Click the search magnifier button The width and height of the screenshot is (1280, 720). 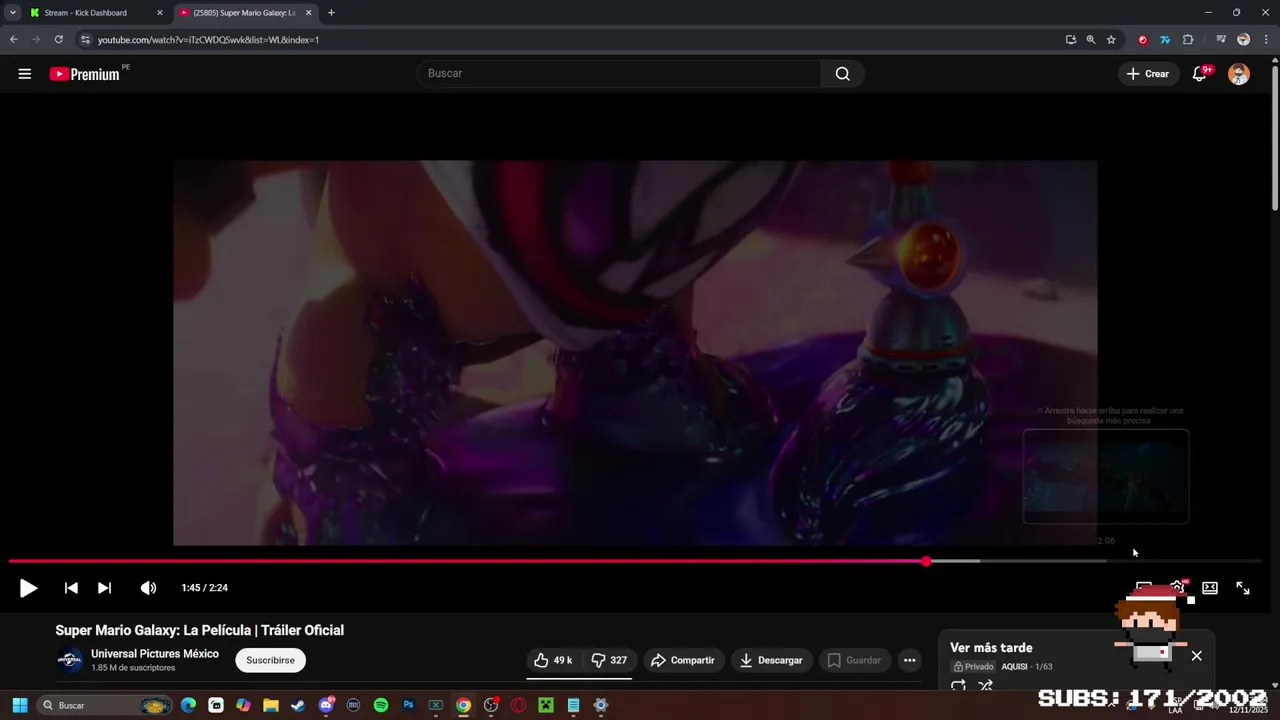pyautogui.click(x=843, y=74)
